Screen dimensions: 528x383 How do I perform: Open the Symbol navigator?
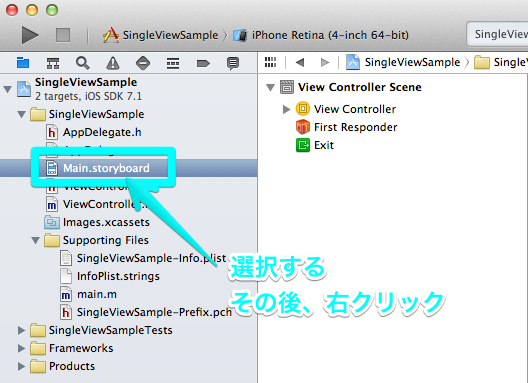coord(53,63)
